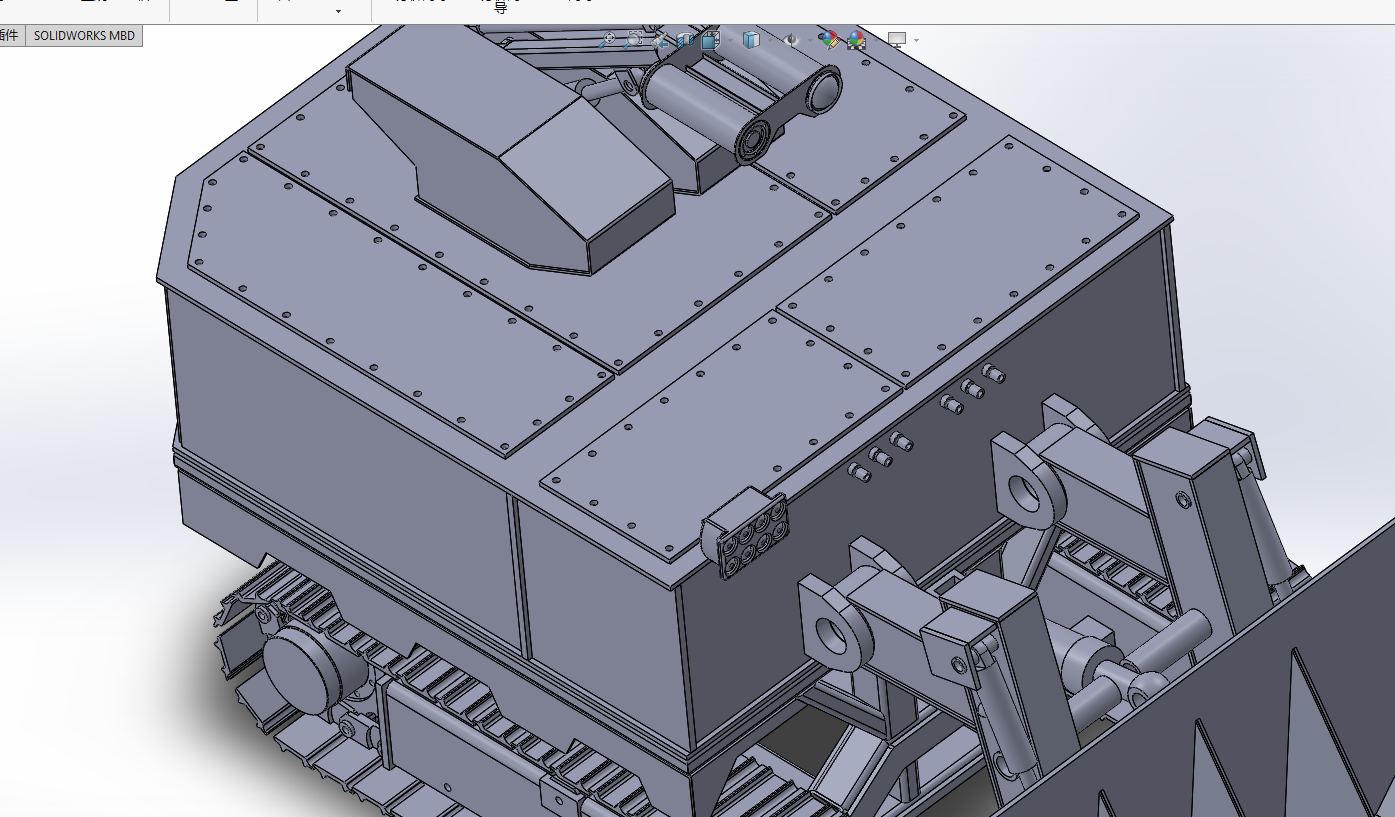Viewport: 1395px width, 817px height.
Task: Expand the View Orientation dropdown arrow
Action: [728, 41]
